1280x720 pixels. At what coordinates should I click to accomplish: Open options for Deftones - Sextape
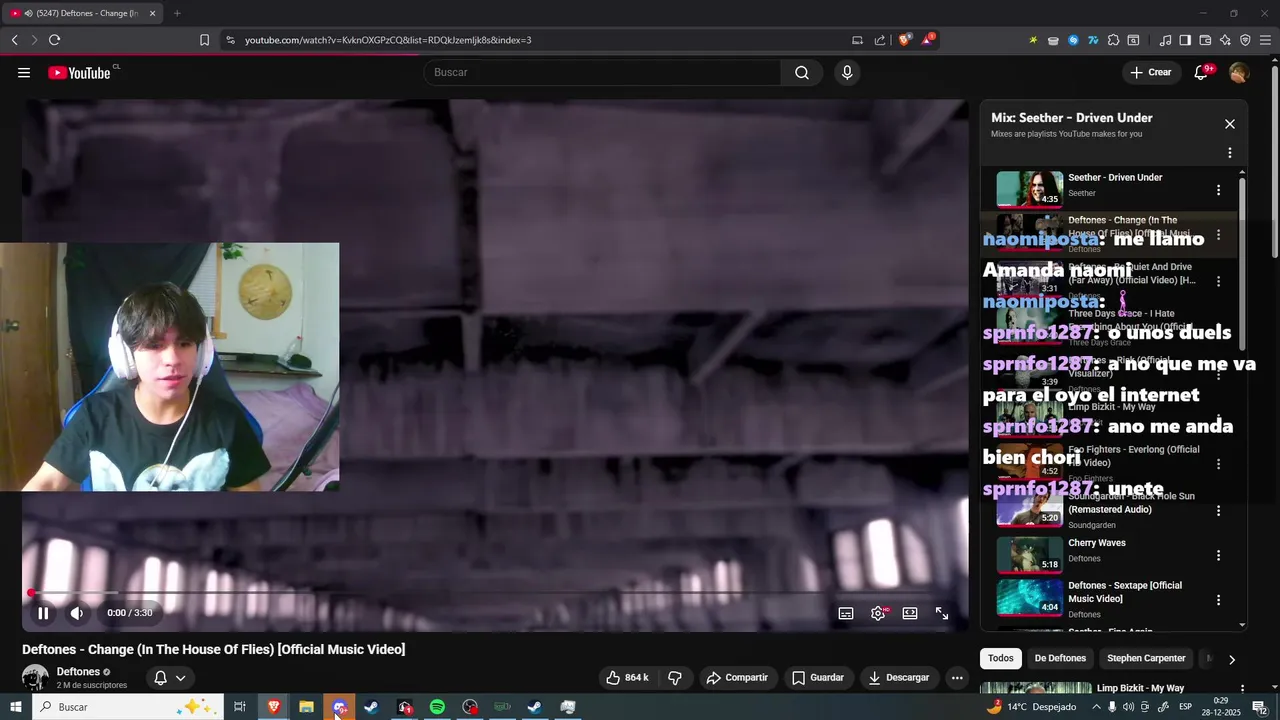(x=1218, y=600)
